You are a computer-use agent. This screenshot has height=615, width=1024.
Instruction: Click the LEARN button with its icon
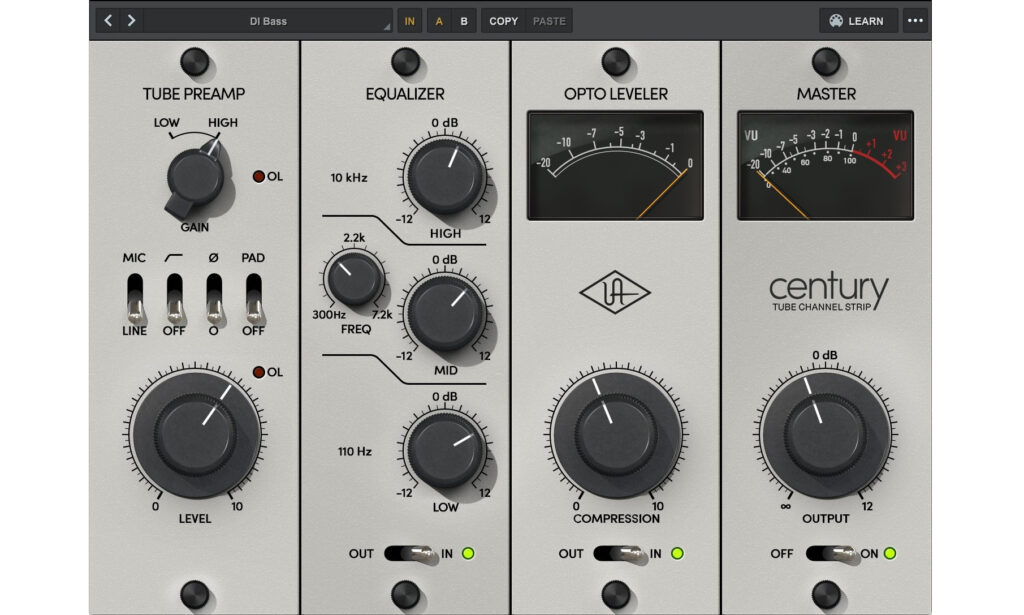tap(858, 20)
